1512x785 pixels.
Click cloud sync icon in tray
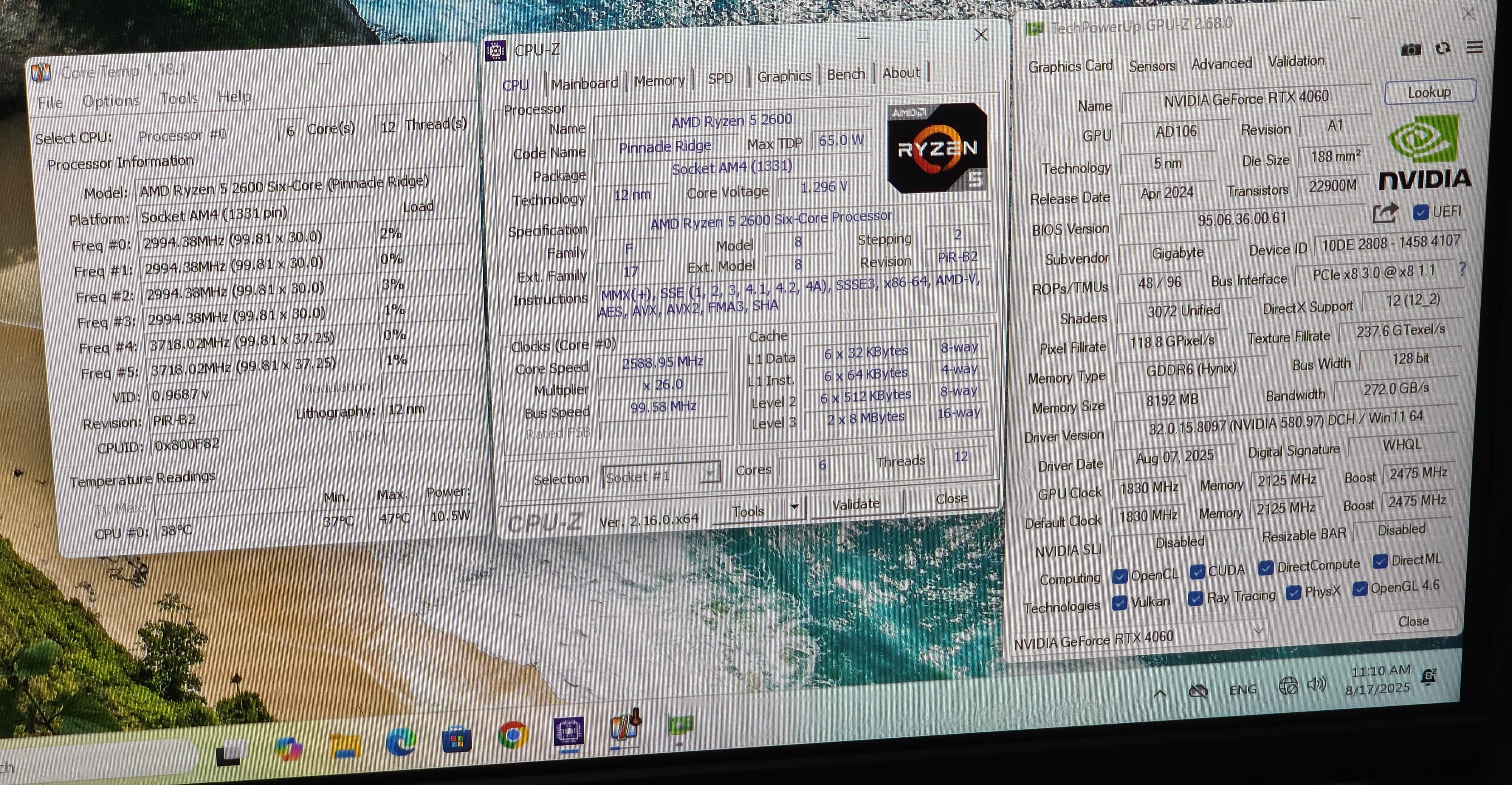click(x=1198, y=691)
